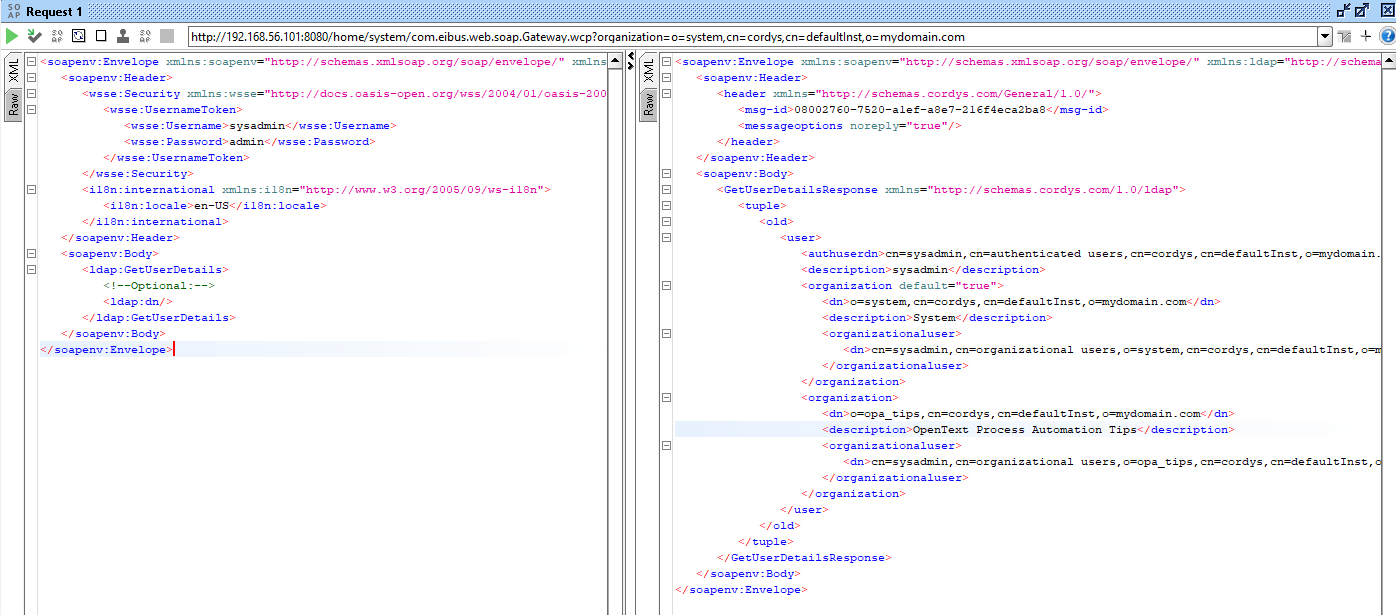
Task: Open the endpoint URL dropdown arrow
Action: pos(1326,36)
